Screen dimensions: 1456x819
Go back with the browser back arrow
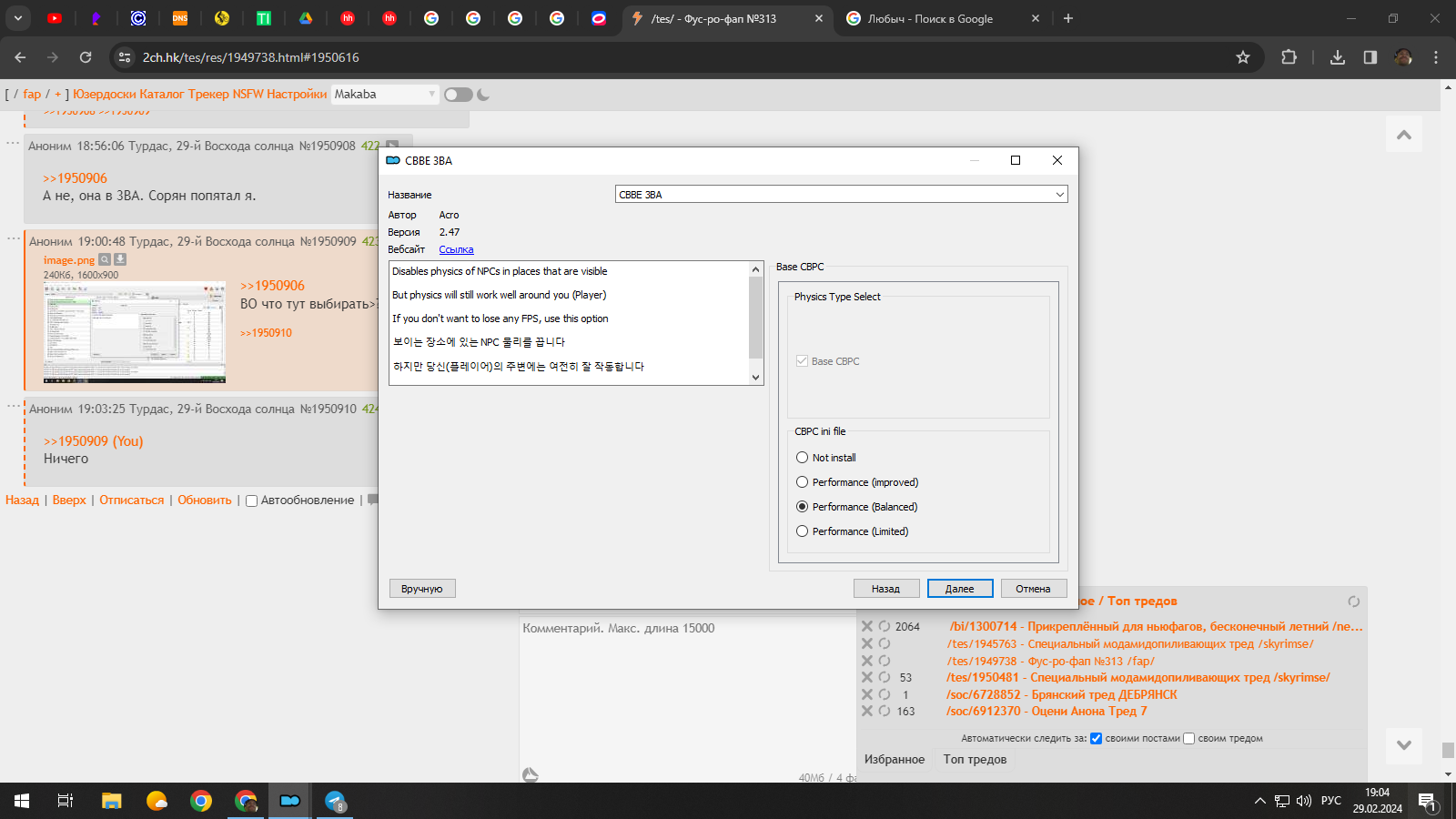(20, 57)
